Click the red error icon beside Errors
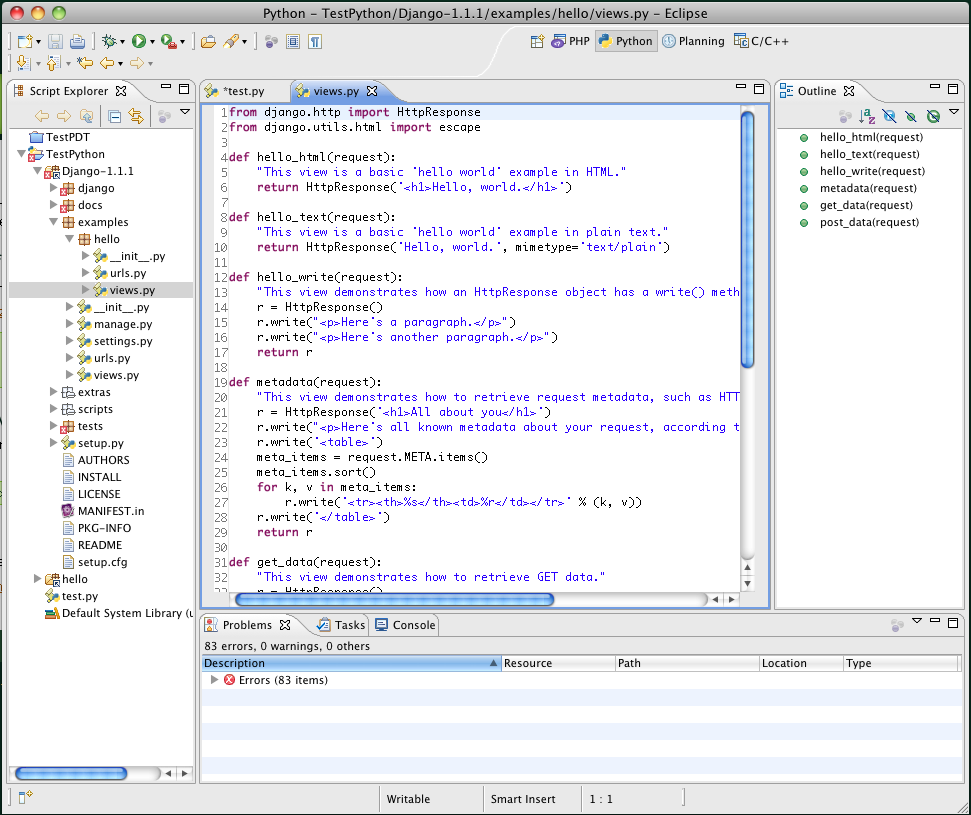971x815 pixels. pyautogui.click(x=229, y=680)
